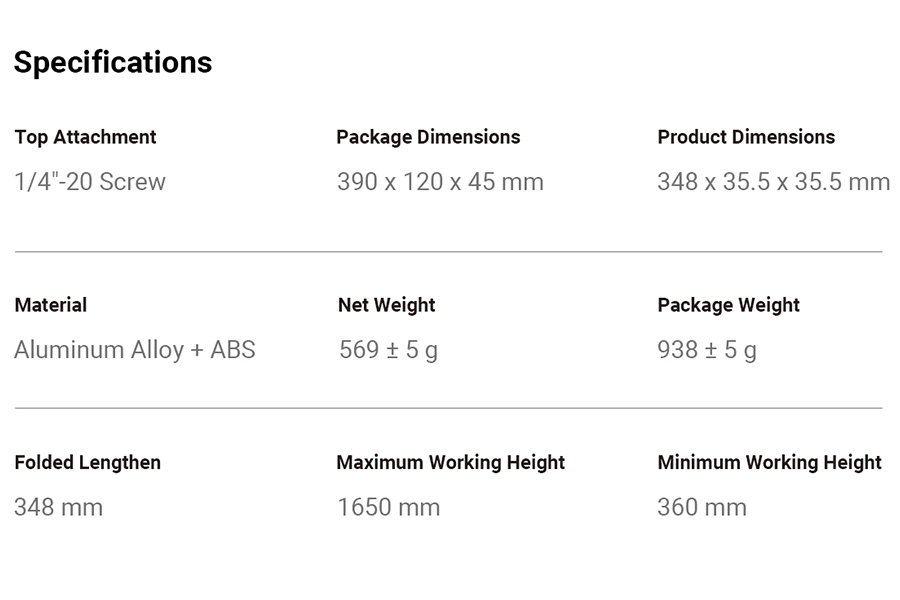Click the divider line below Top Attachment row
Image resolution: width=900 pixels, height=600 pixels.
coord(448,251)
